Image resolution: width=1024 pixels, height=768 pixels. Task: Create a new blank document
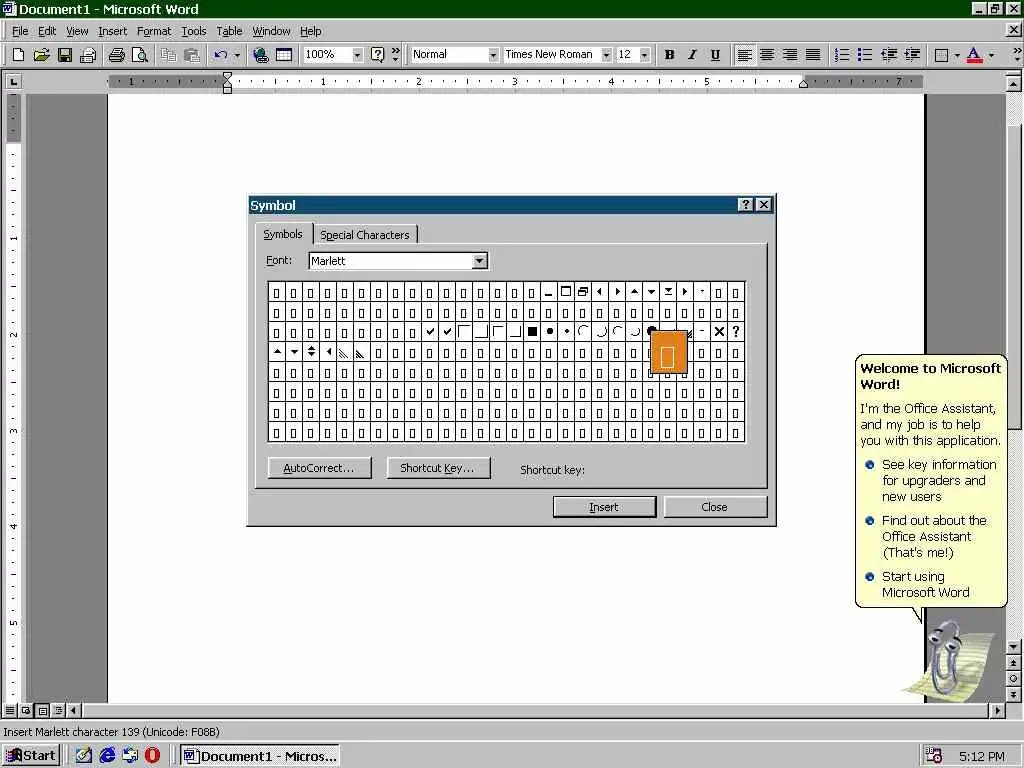point(18,55)
